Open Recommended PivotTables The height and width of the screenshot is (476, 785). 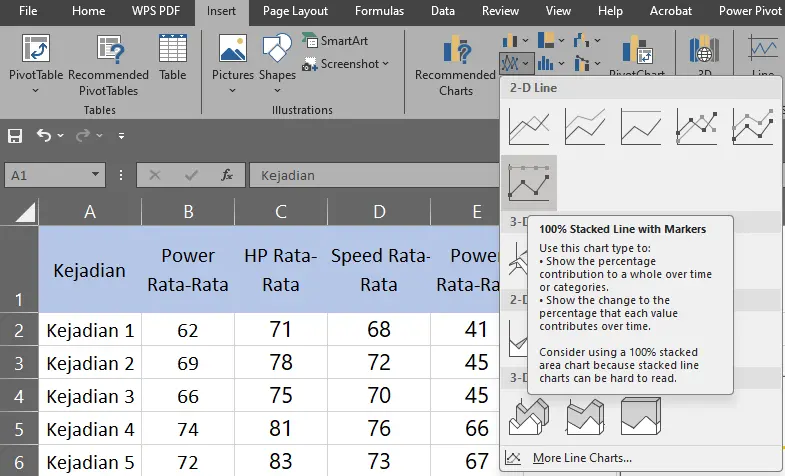click(109, 65)
